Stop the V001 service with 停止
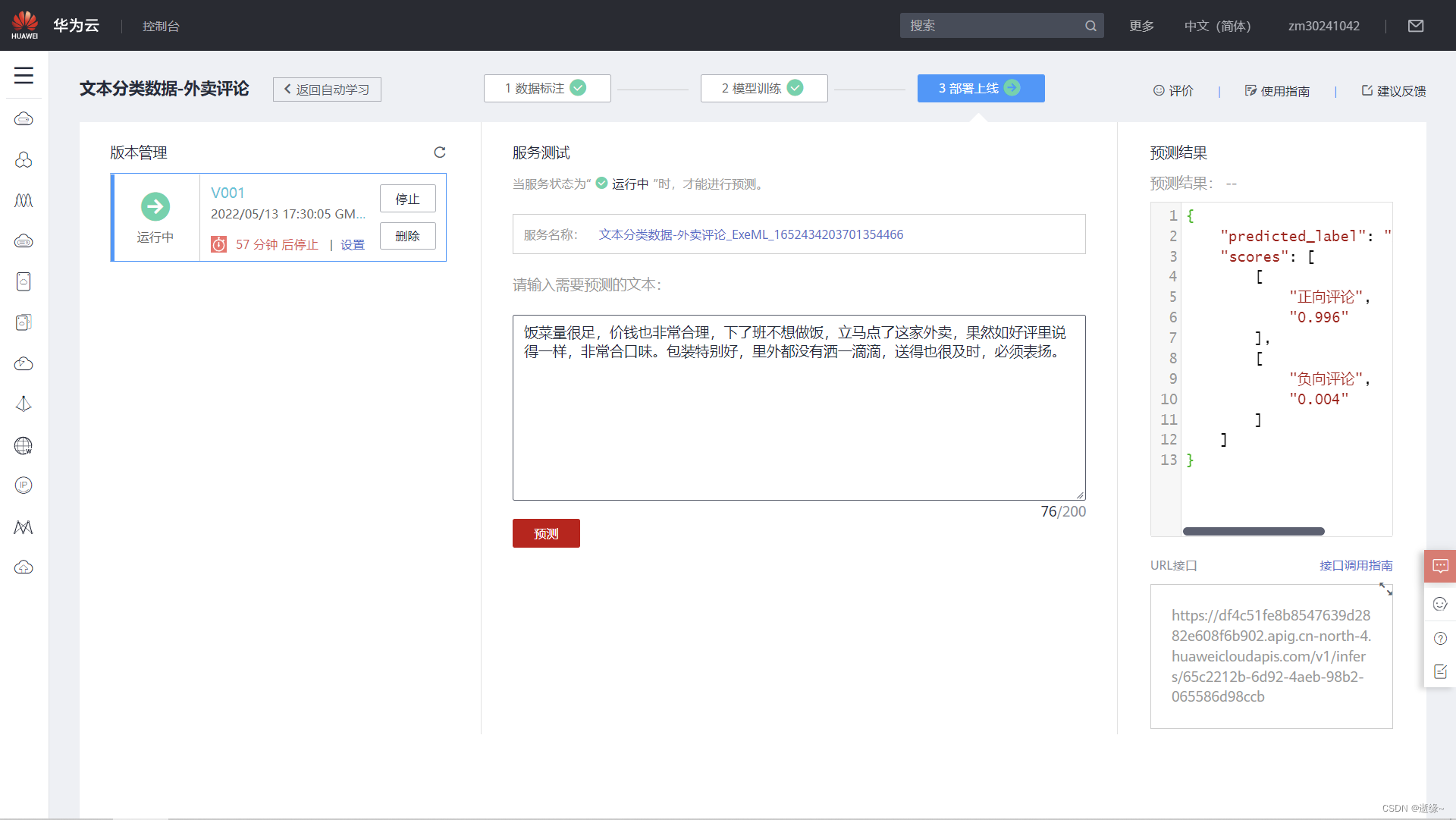 407,199
